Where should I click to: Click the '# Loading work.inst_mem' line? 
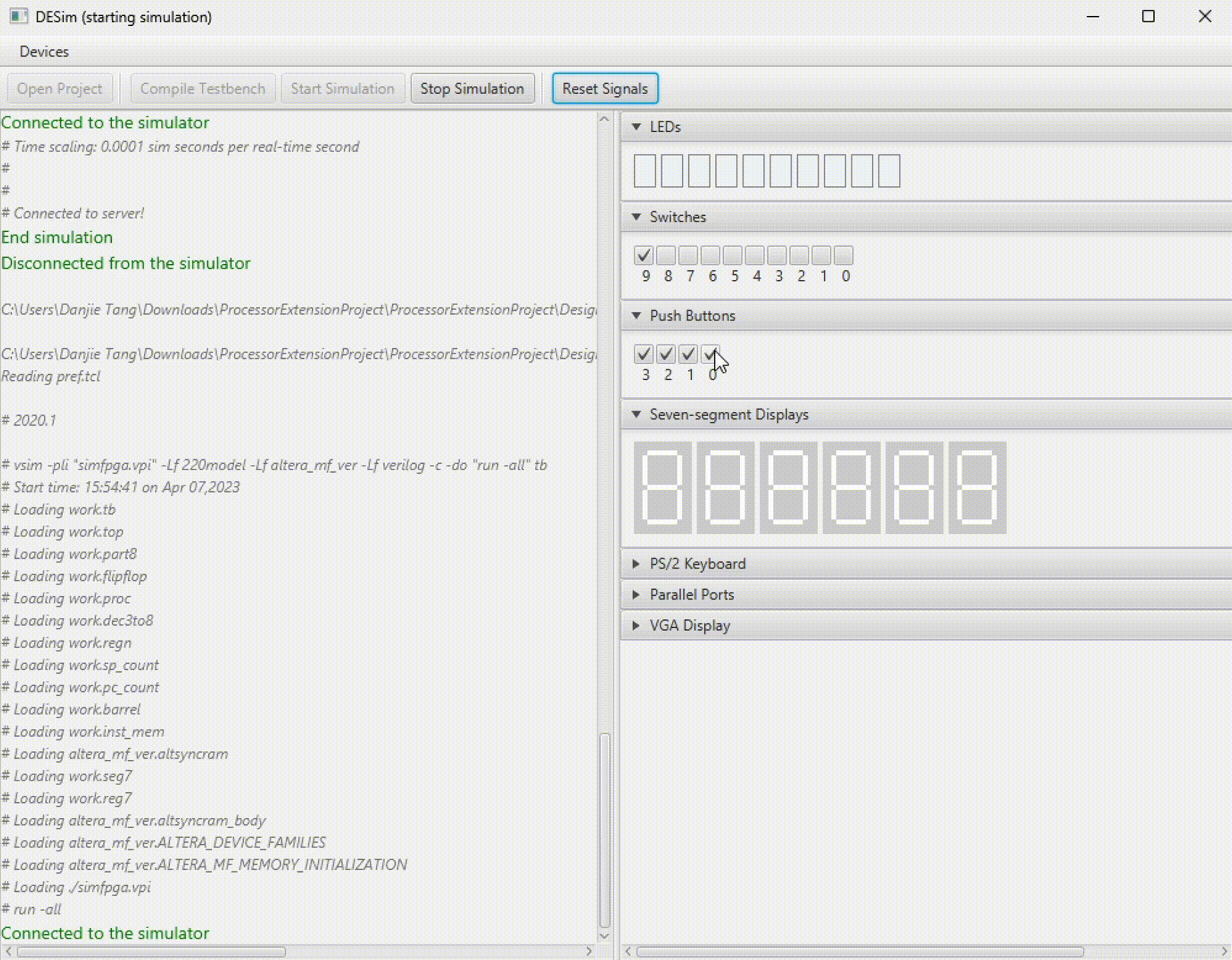pos(83,731)
